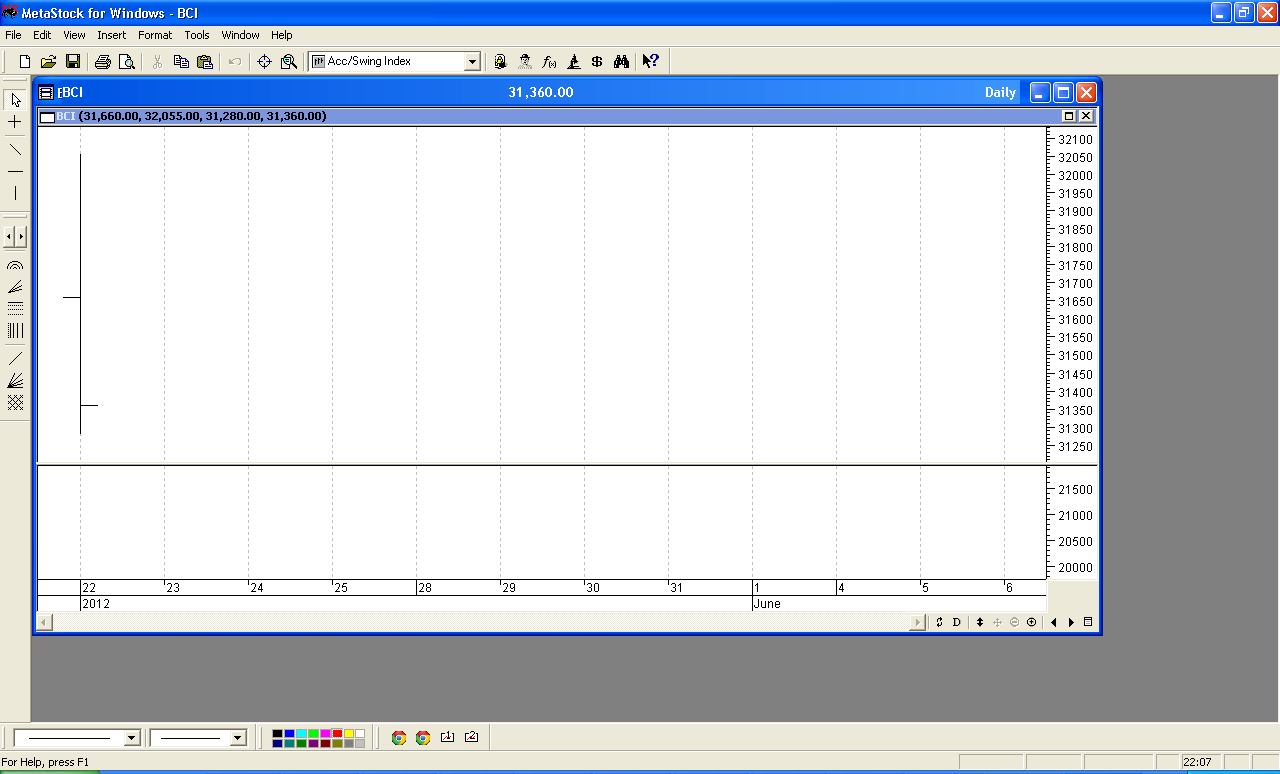Open the Acc/Swing Index indicator dropdown

[x=472, y=62]
